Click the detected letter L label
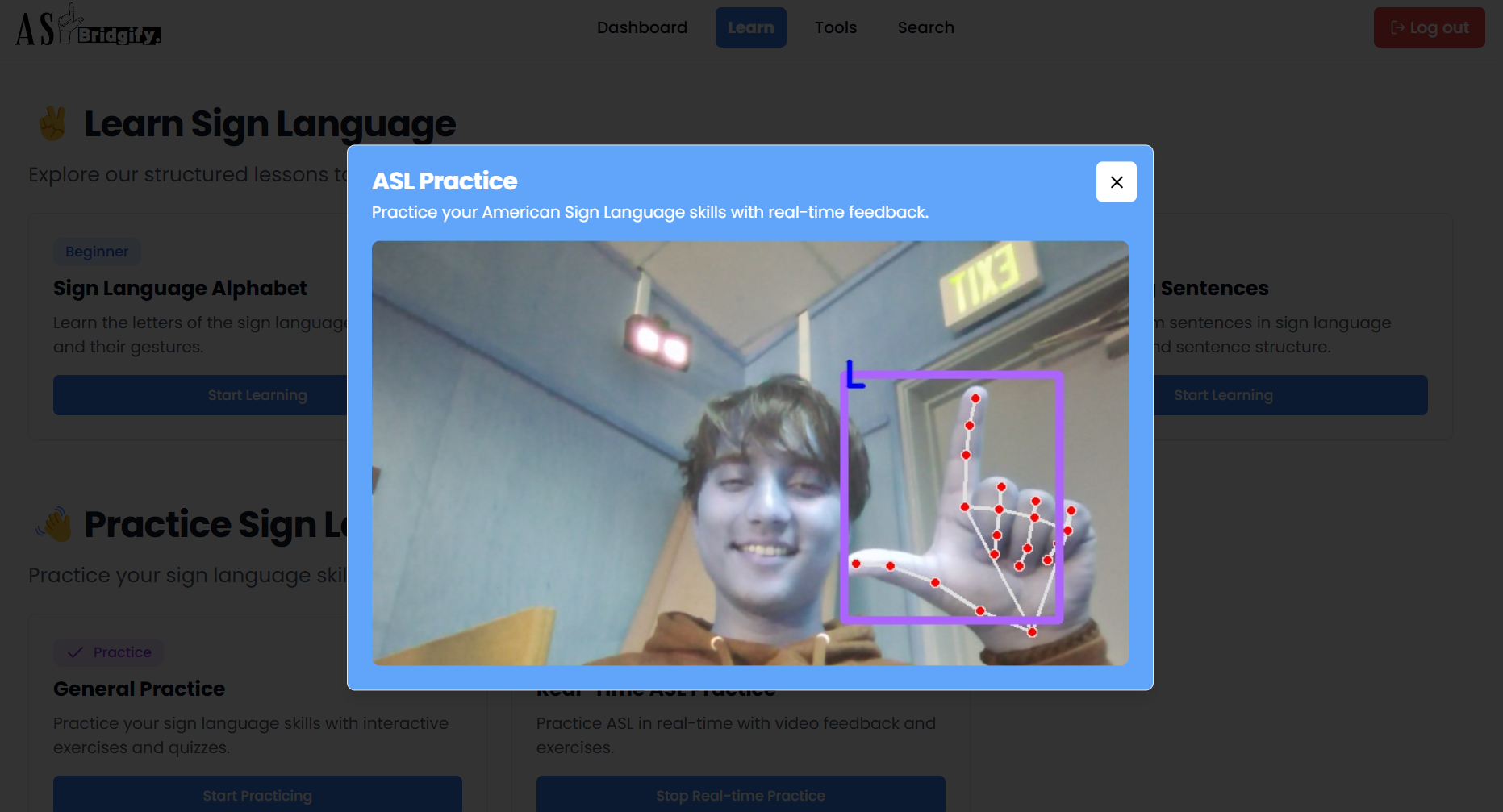1503x812 pixels. click(x=855, y=375)
